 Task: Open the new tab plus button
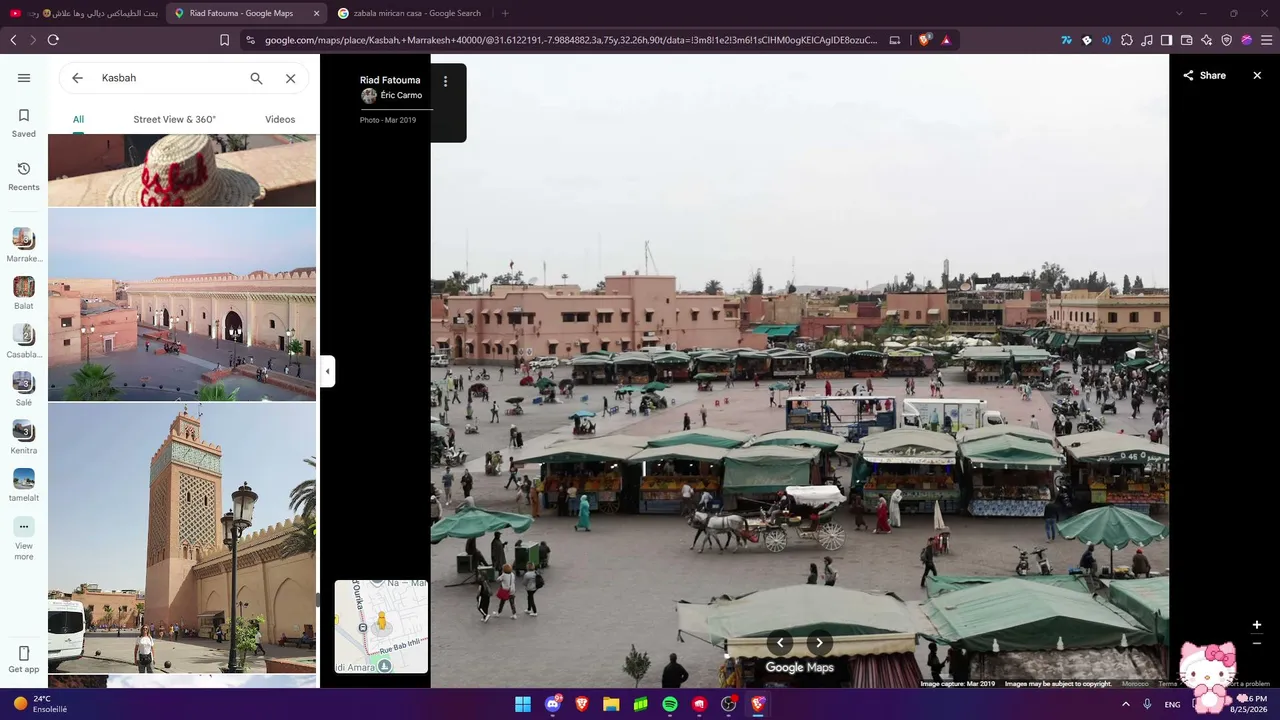click(x=505, y=13)
